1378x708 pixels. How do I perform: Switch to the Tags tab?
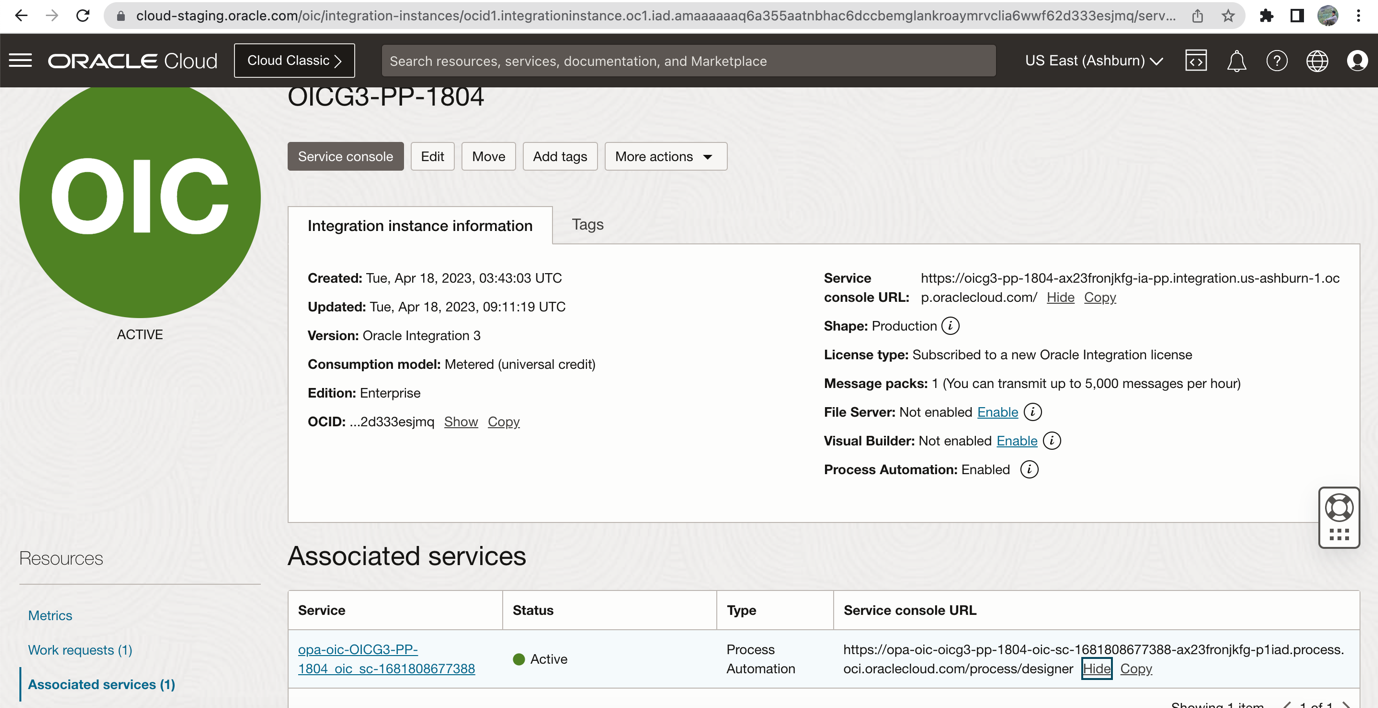[587, 225]
